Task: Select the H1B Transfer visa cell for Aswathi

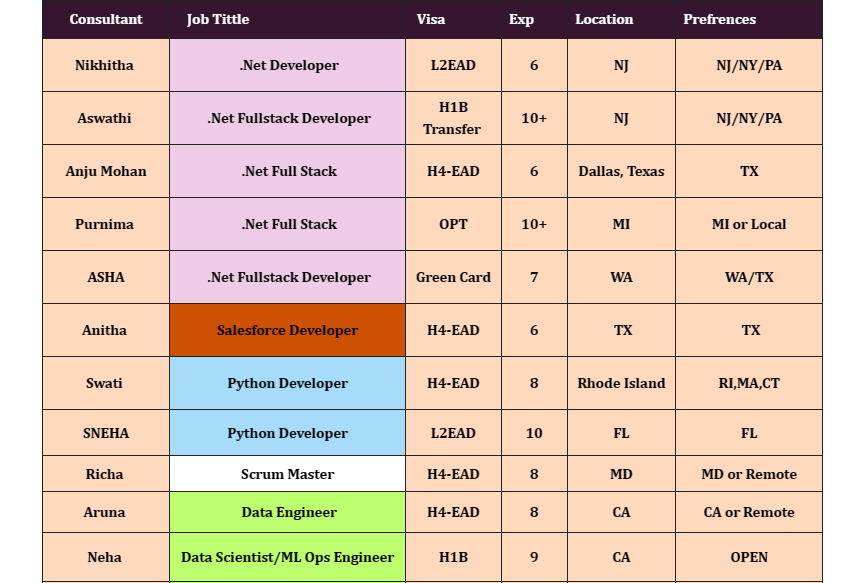Action: point(452,118)
